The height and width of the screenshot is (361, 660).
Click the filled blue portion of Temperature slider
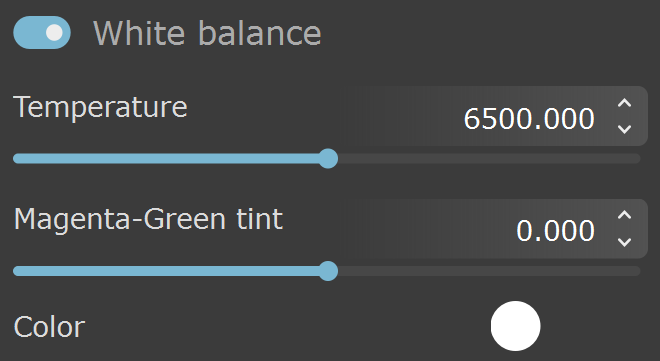pyautogui.click(x=166, y=159)
